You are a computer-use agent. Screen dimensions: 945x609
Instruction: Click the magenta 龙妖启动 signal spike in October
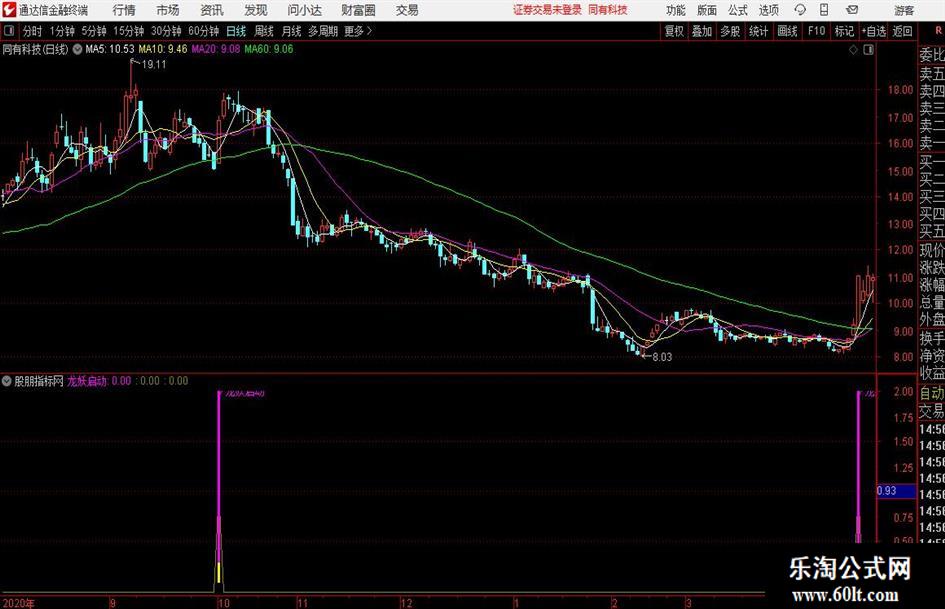click(x=219, y=488)
